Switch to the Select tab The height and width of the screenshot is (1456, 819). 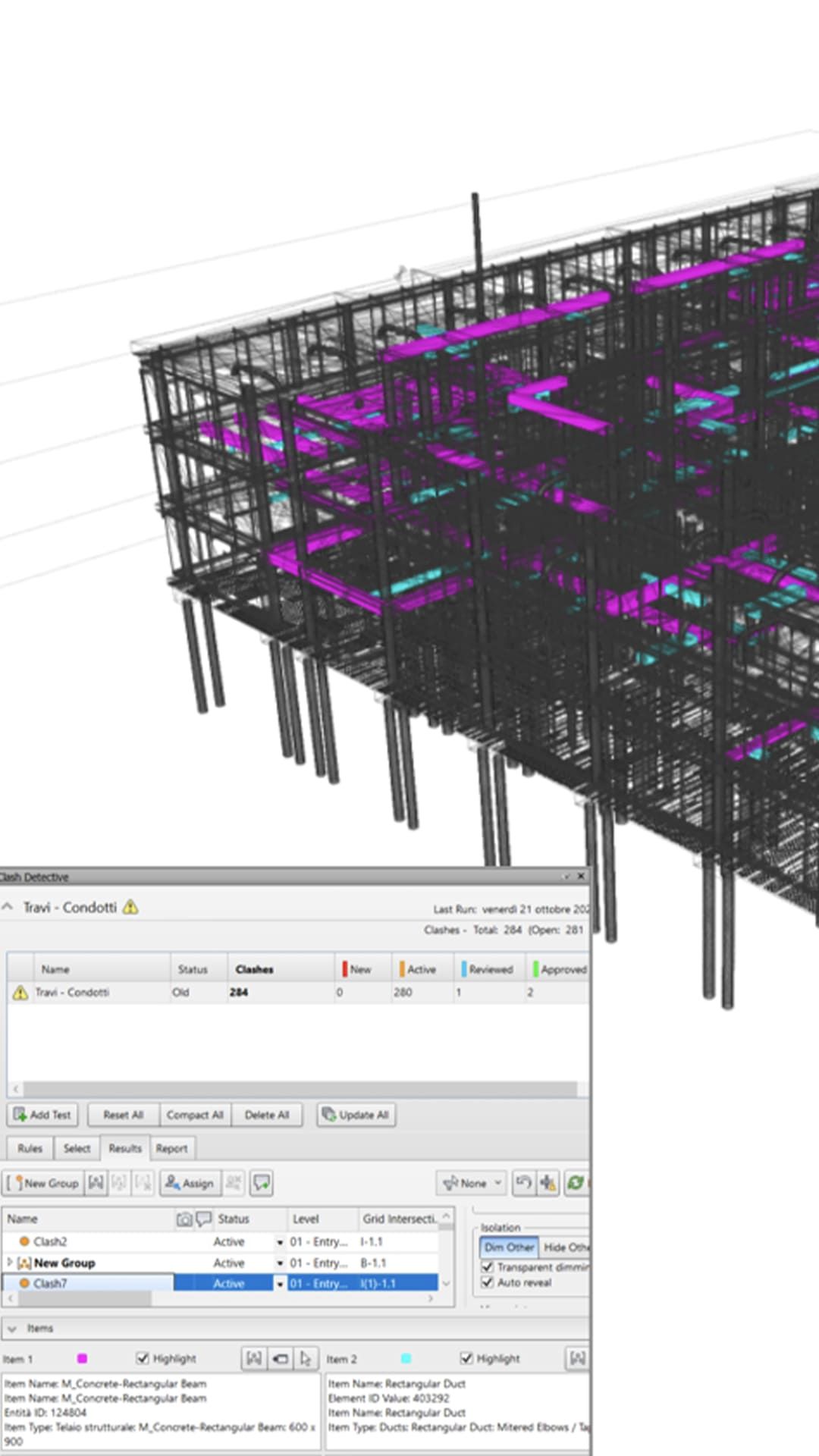click(x=77, y=1148)
